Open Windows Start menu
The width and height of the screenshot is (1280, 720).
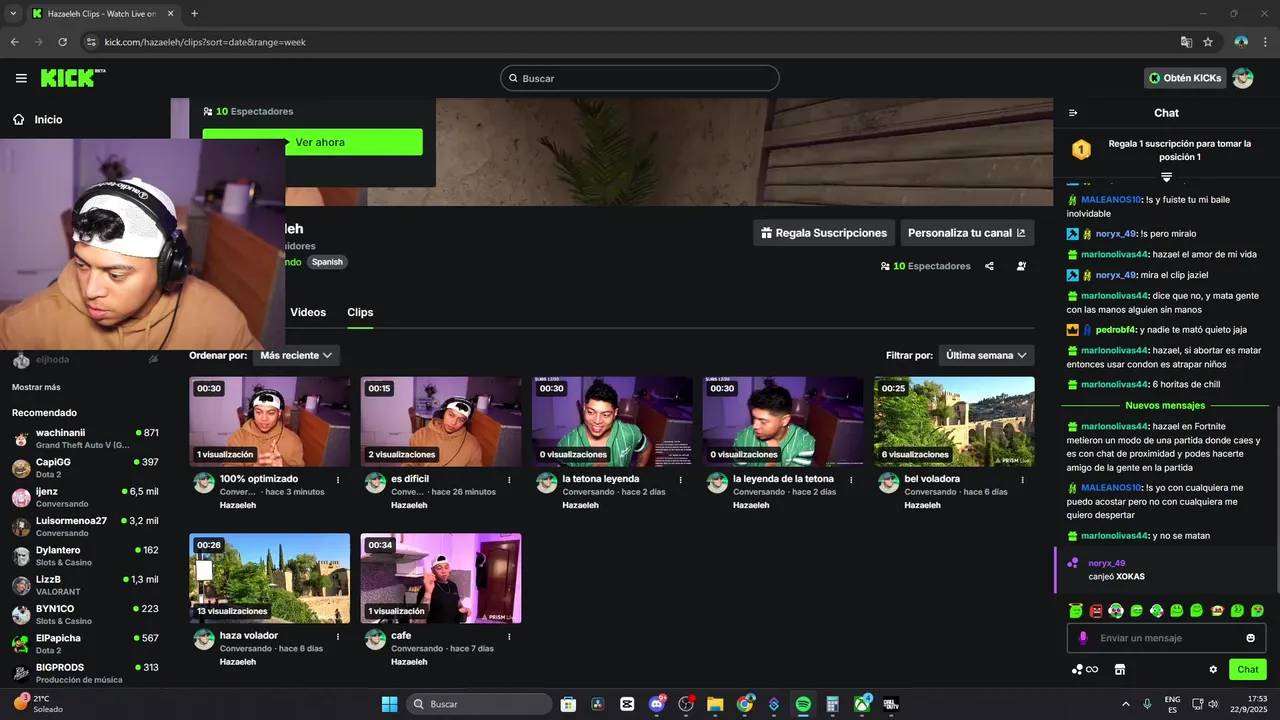pos(389,704)
